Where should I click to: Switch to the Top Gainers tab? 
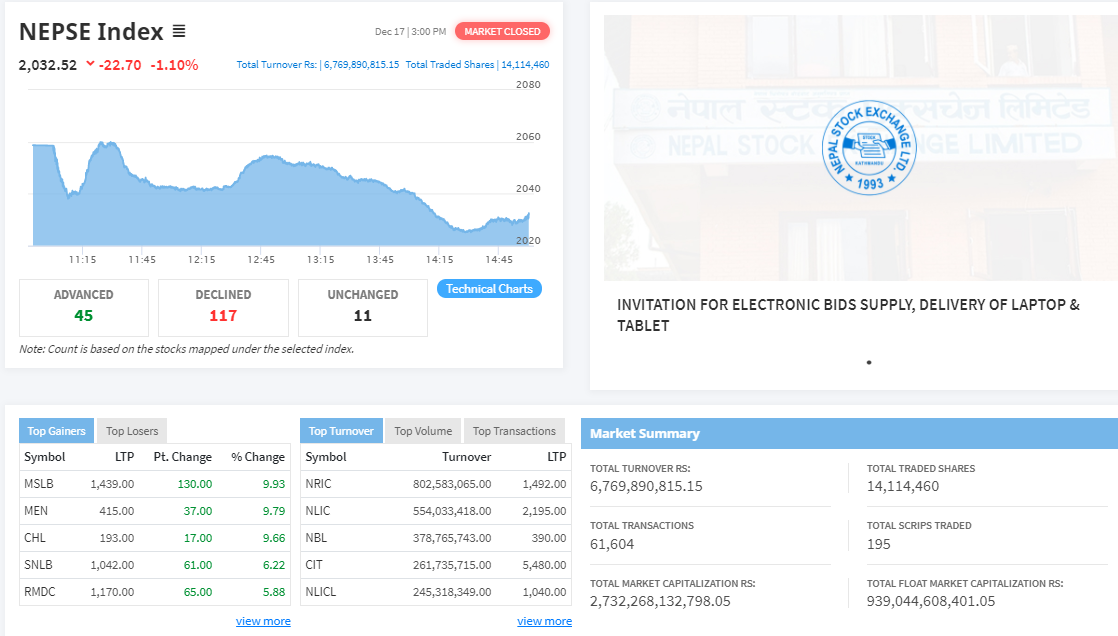[x=56, y=431]
